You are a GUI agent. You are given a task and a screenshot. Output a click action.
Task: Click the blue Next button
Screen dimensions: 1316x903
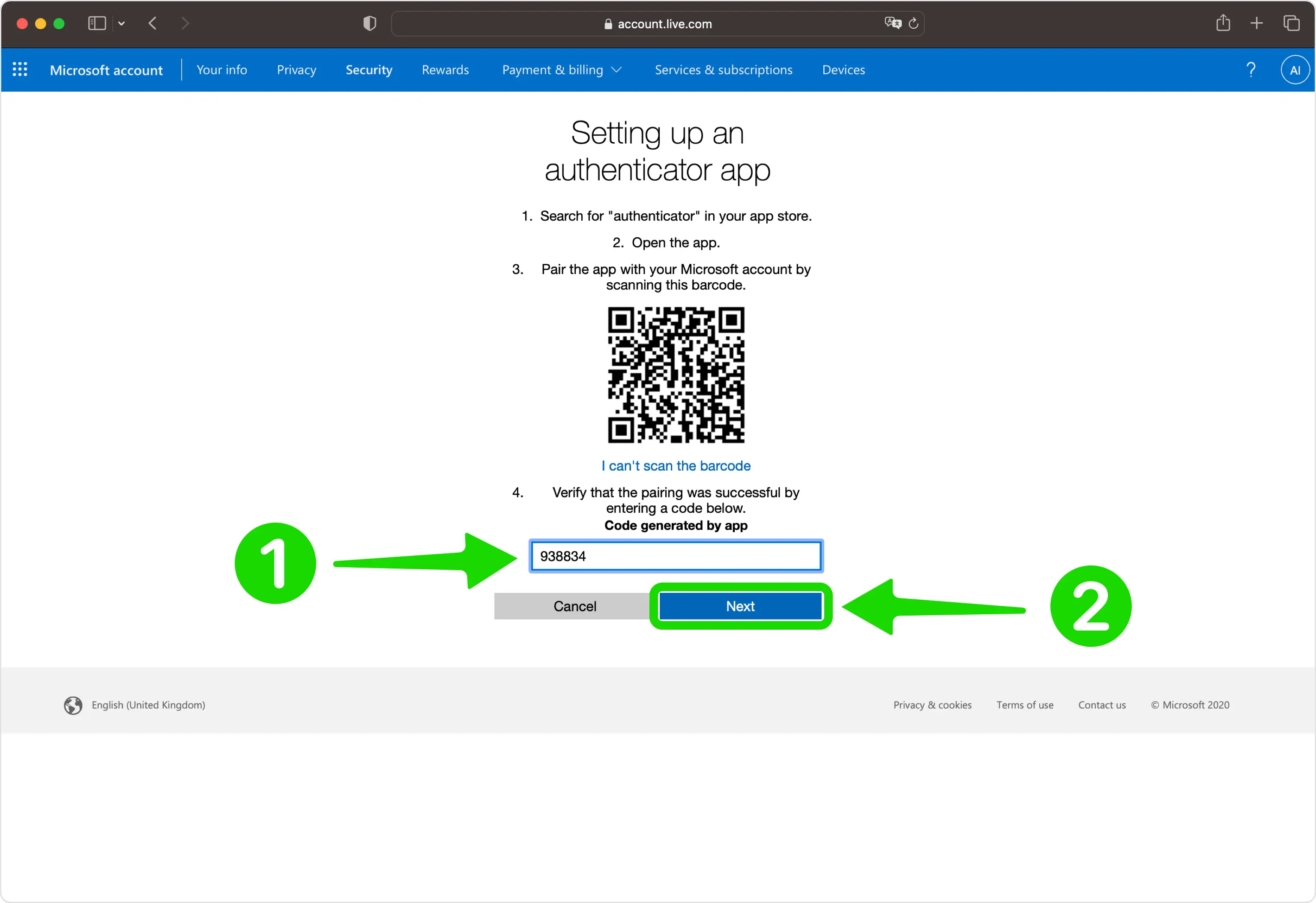741,606
